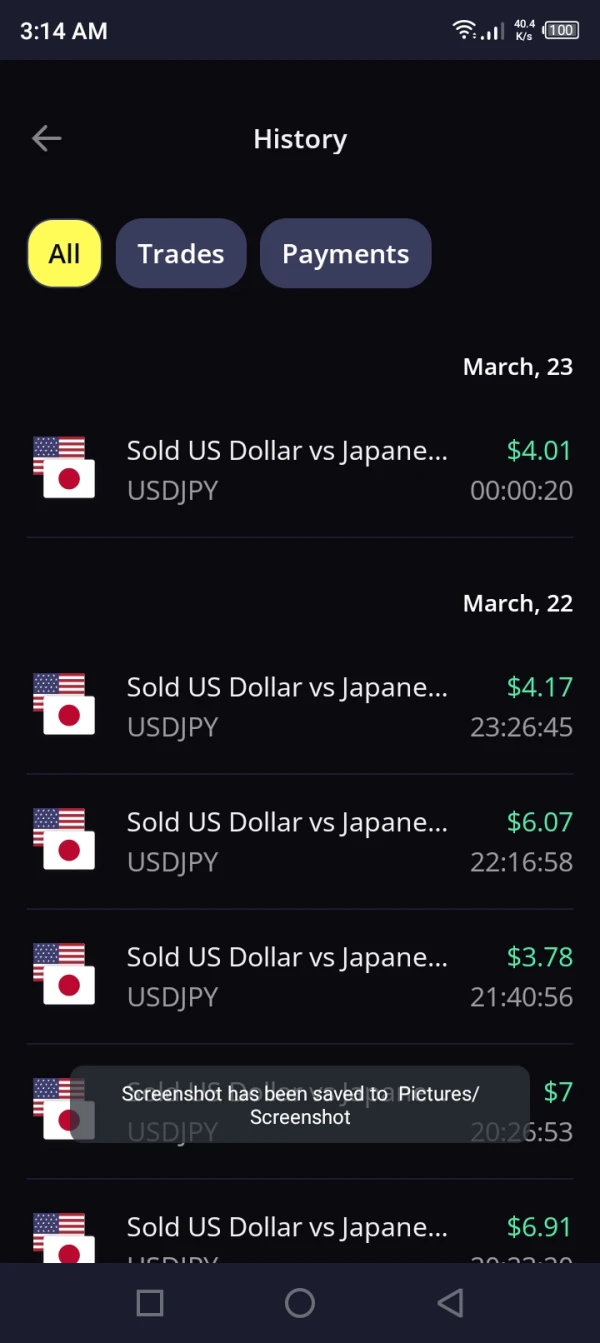600x1343 pixels.
Task: Tap USDJPY flag icon for $3.78 trade
Action: [x=64, y=975]
